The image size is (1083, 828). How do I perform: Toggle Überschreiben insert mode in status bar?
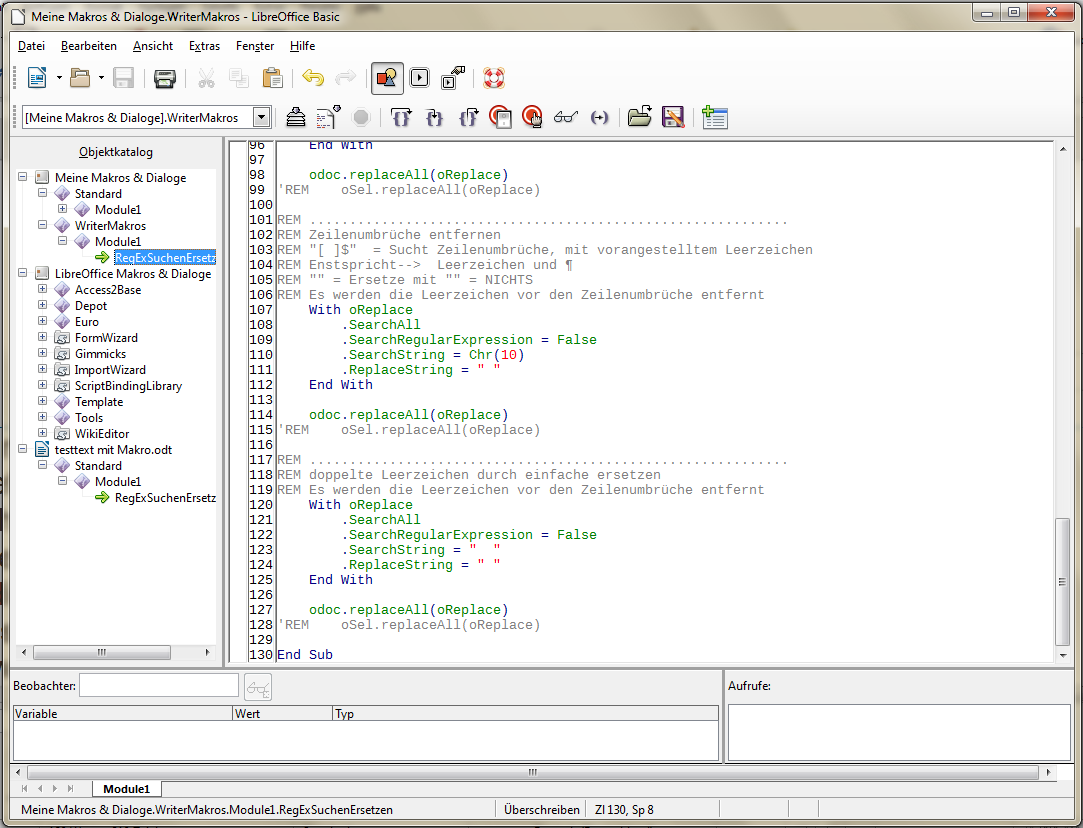click(542, 809)
